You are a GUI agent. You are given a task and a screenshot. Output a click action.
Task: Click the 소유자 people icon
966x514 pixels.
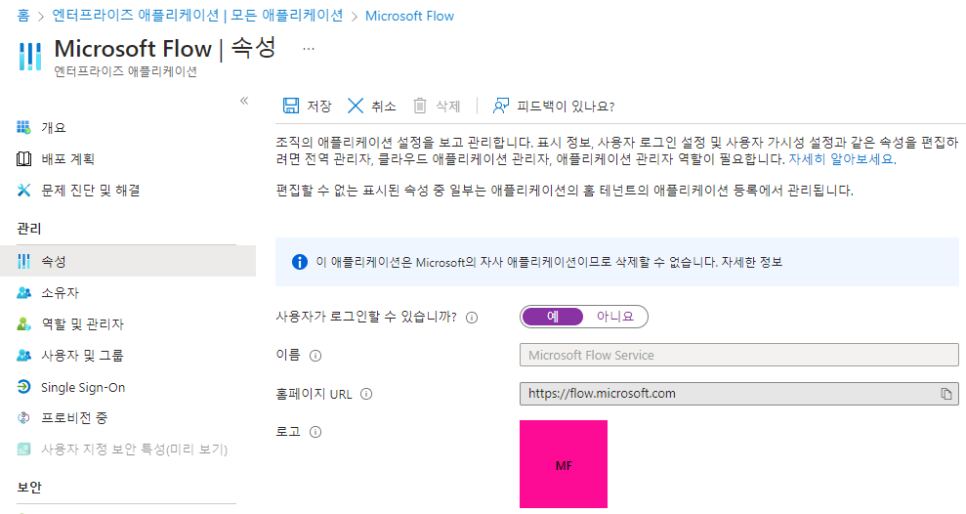[x=23, y=293]
